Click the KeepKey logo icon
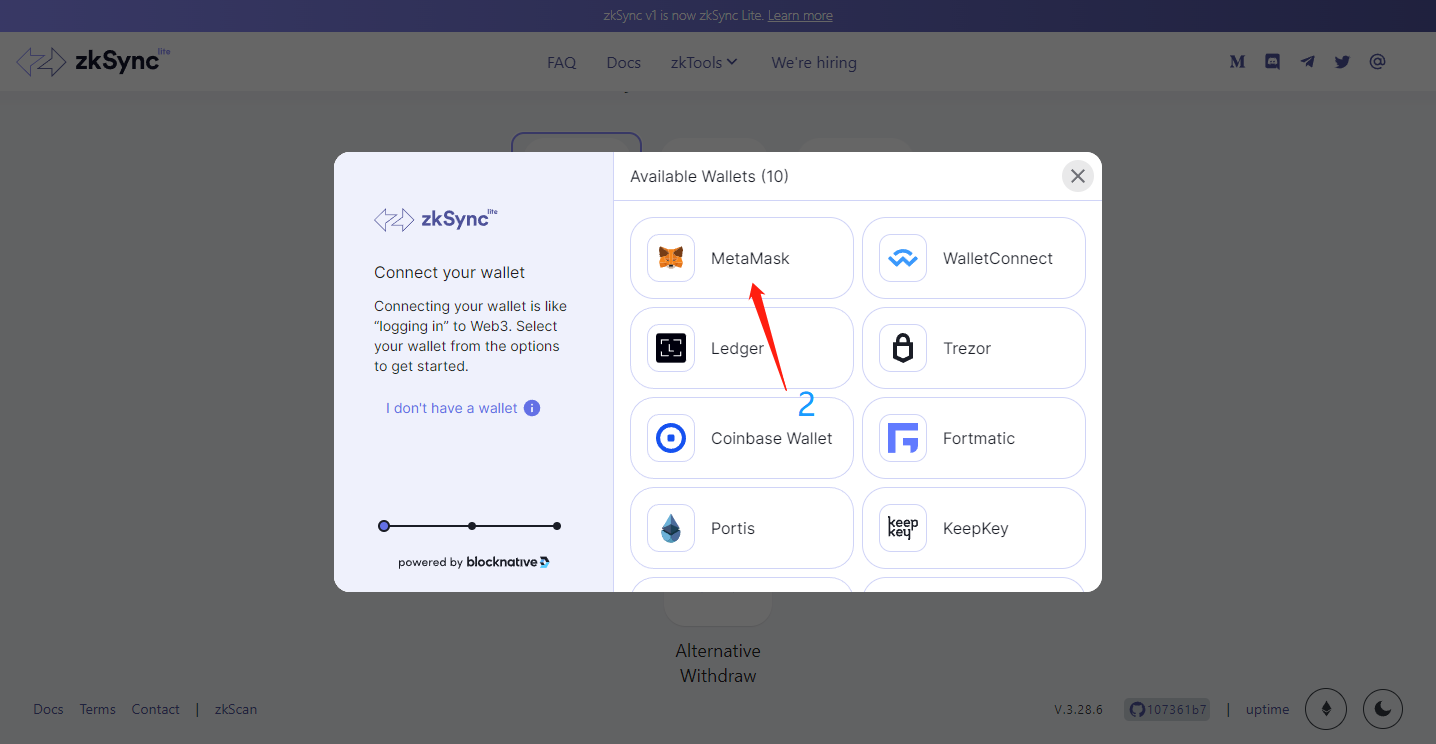The image size is (1436, 744). click(x=903, y=528)
